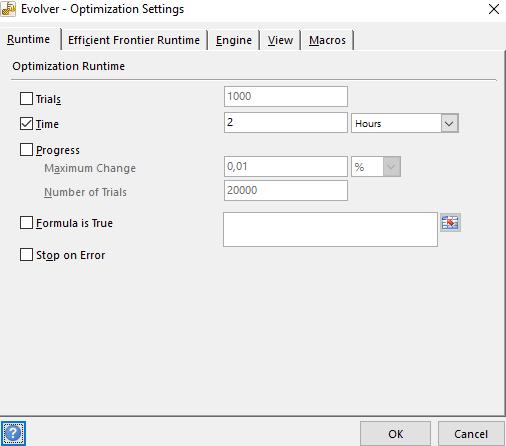The width and height of the screenshot is (506, 446).
Task: Click the Trials value field showing 1000
Action: pyautogui.click(x=286, y=96)
